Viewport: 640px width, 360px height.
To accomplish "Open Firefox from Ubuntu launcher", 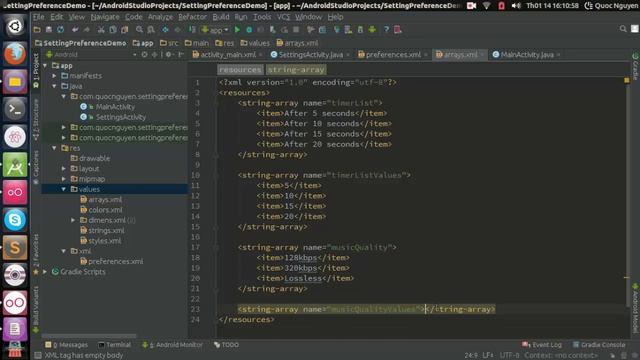I will (x=15, y=53).
